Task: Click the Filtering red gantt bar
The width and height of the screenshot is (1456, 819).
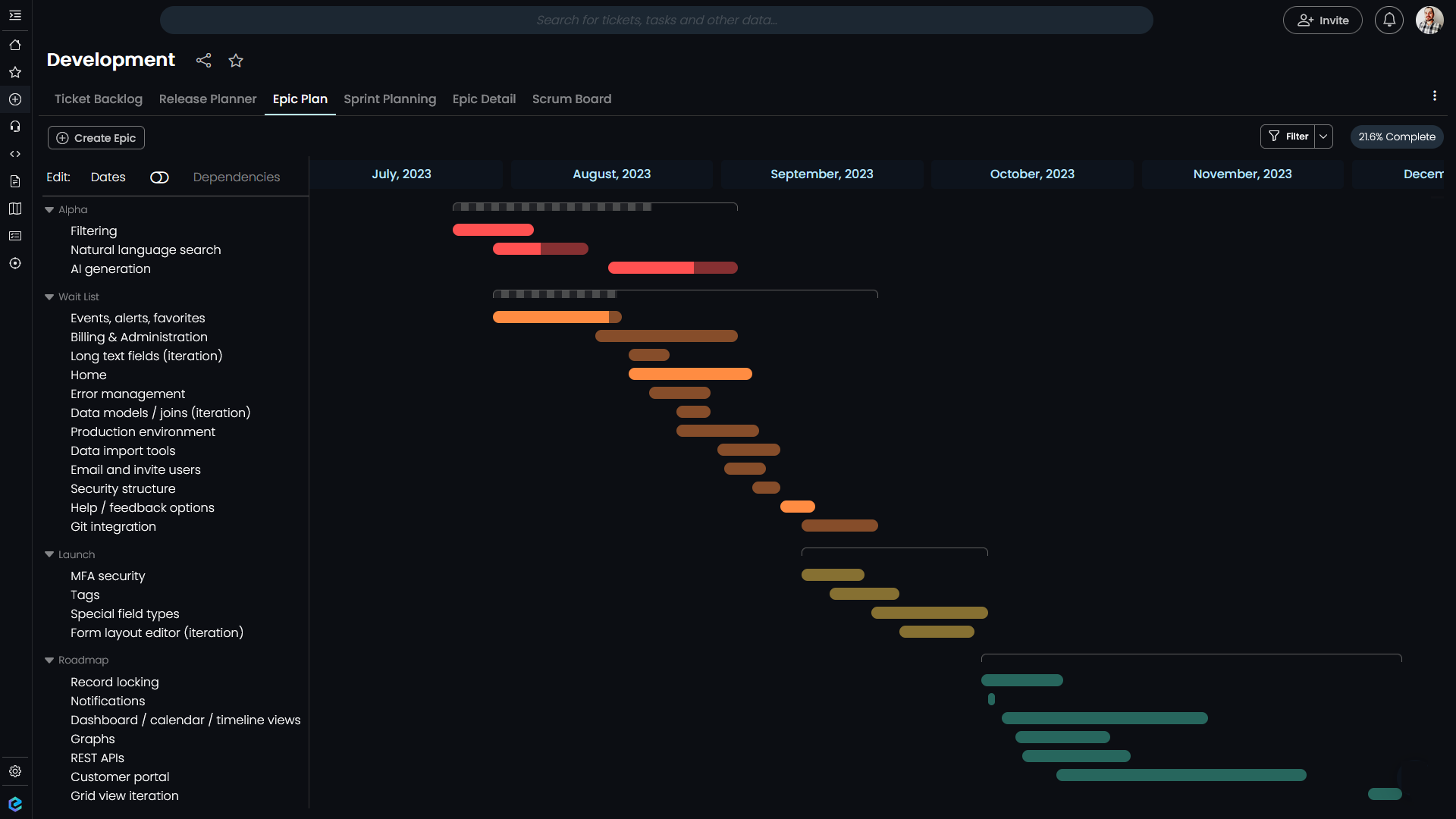Action: (493, 230)
